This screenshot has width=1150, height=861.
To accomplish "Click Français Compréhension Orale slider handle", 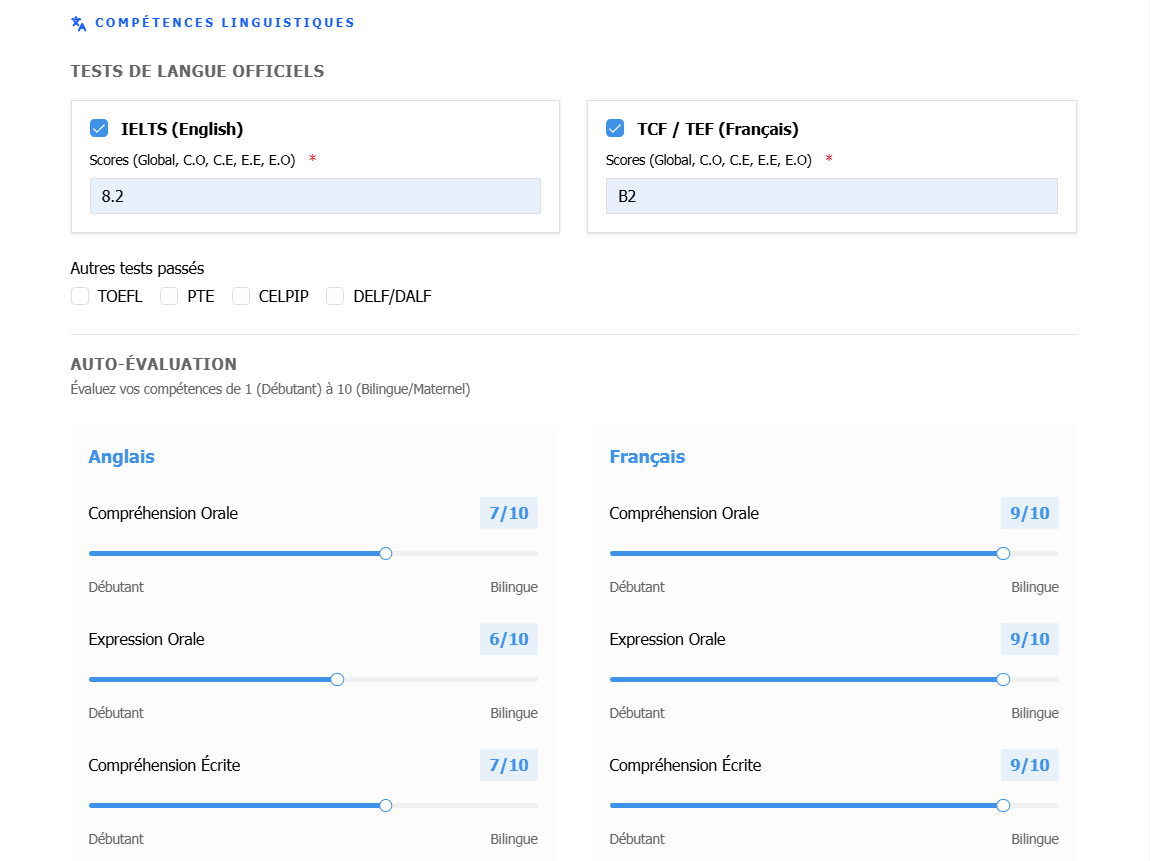I will click(1003, 554).
